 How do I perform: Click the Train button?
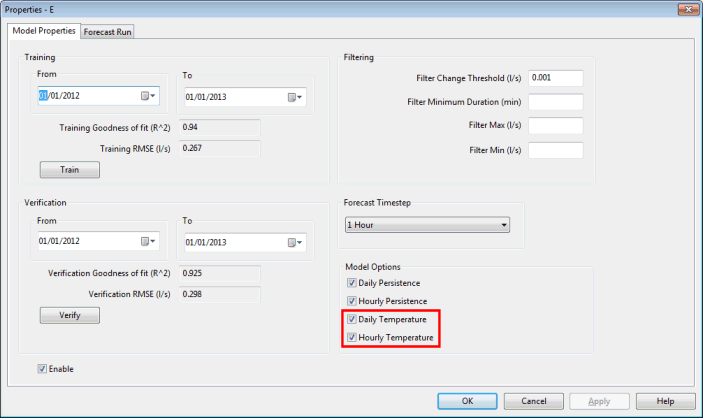(70, 170)
